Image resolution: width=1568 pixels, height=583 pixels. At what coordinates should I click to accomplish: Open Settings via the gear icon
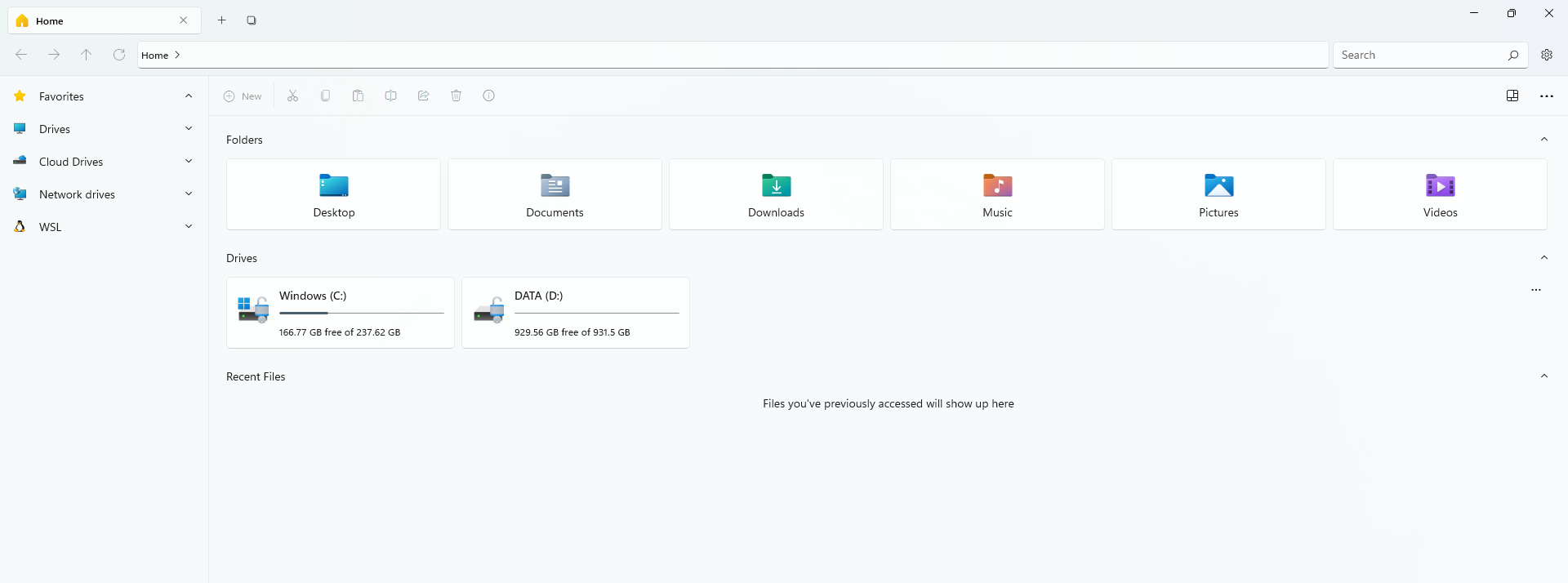(x=1546, y=55)
